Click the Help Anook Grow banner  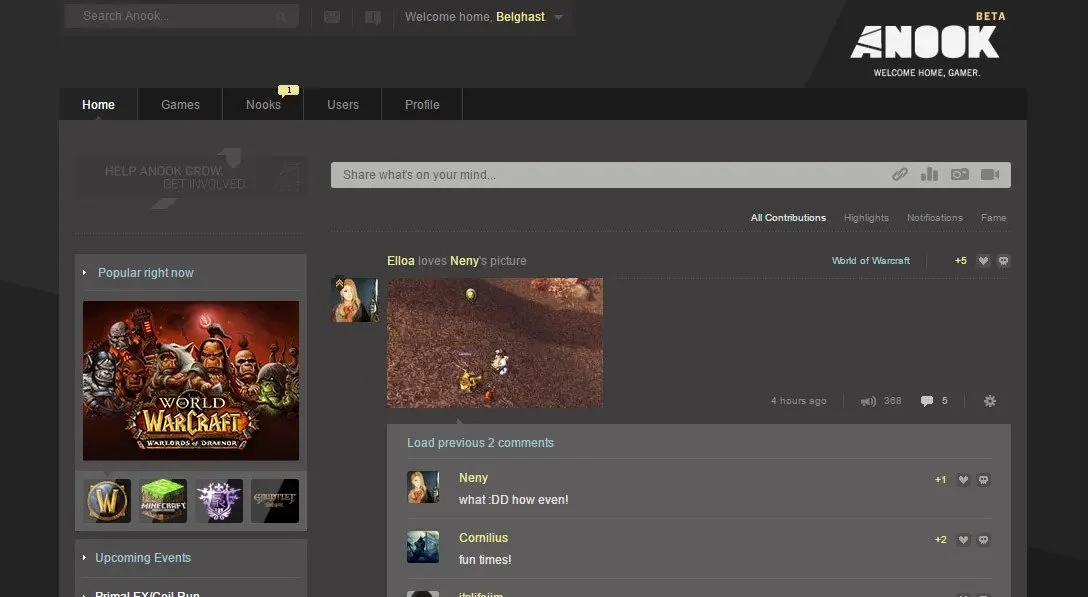(191, 177)
